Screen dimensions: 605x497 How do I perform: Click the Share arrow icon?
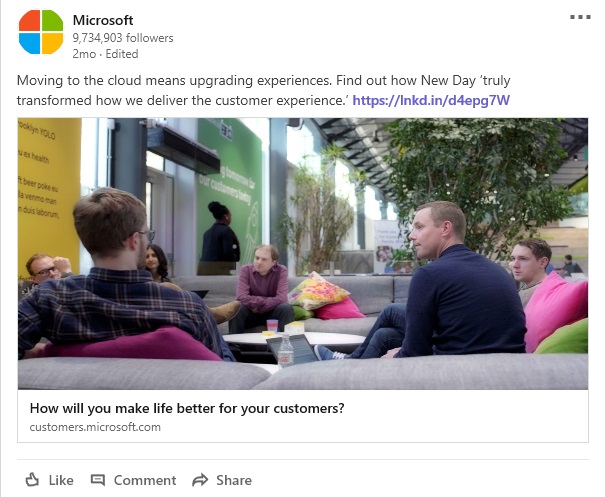(x=200, y=480)
